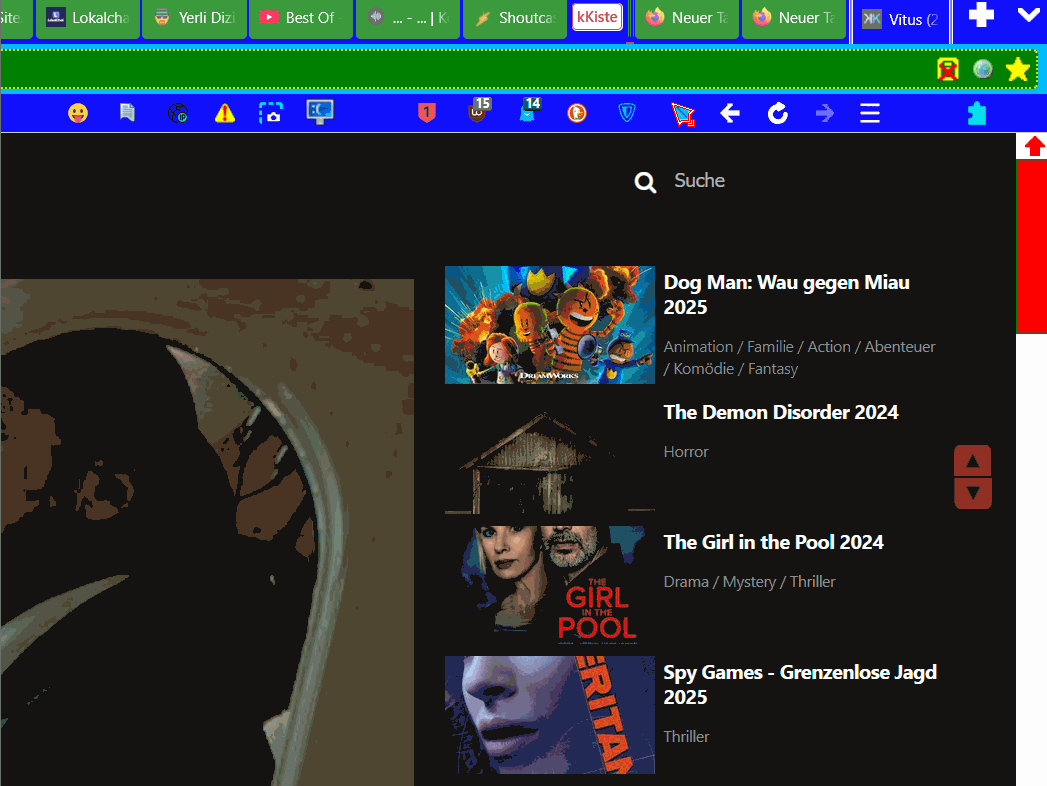Switch to the Shoutcast tab
Image resolution: width=1047 pixels, height=786 pixels.
point(515,18)
